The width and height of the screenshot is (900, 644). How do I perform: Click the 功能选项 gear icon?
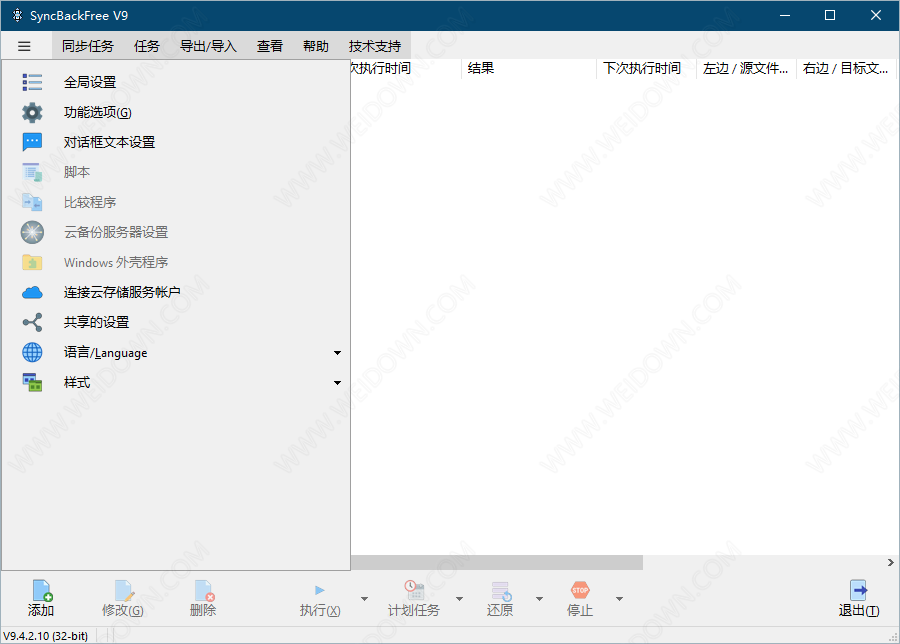click(32, 112)
